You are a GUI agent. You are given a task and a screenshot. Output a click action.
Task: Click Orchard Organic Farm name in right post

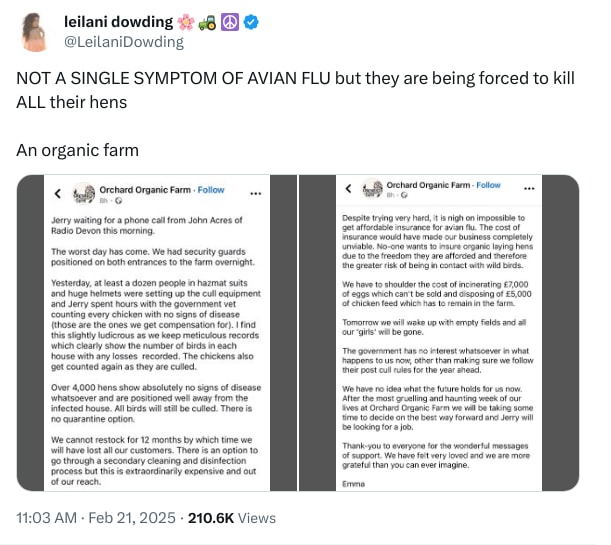tap(428, 185)
